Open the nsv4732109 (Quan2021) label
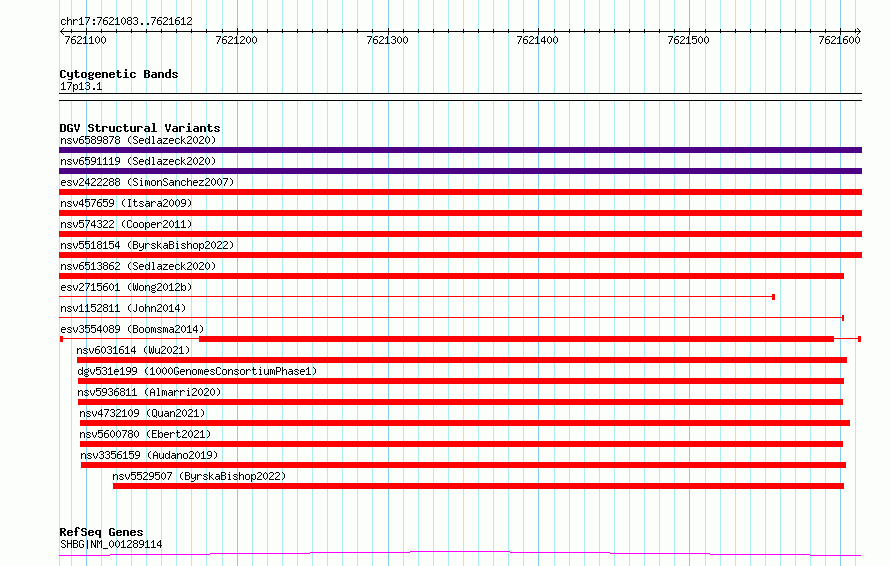890x566 pixels. 142,413
